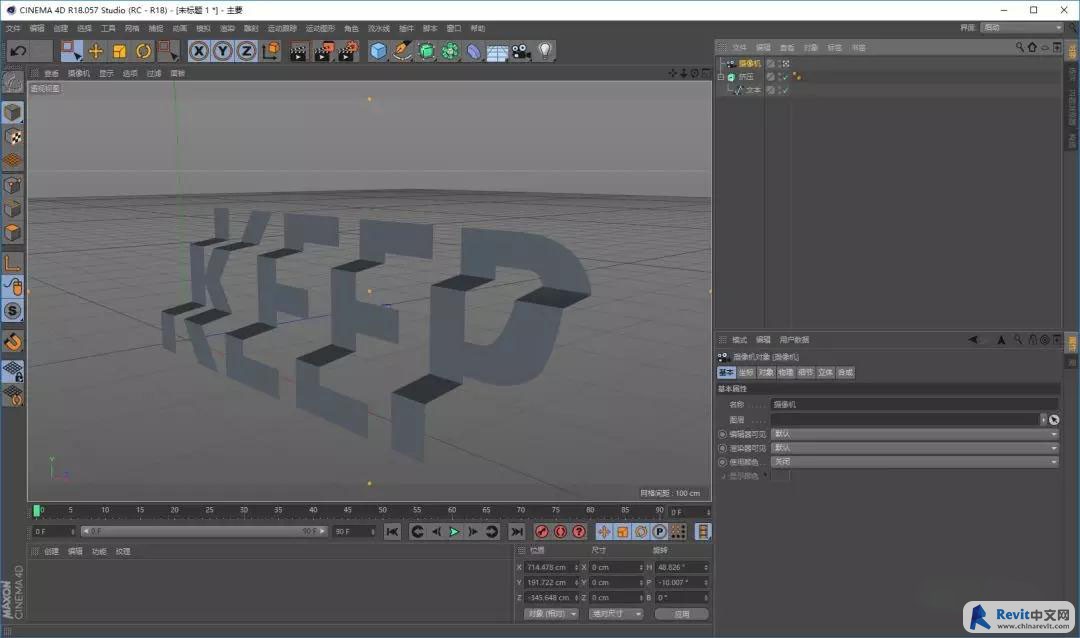Expand the 挤压 object tree node
Viewport: 1080px width, 638px height.
[x=721, y=77]
